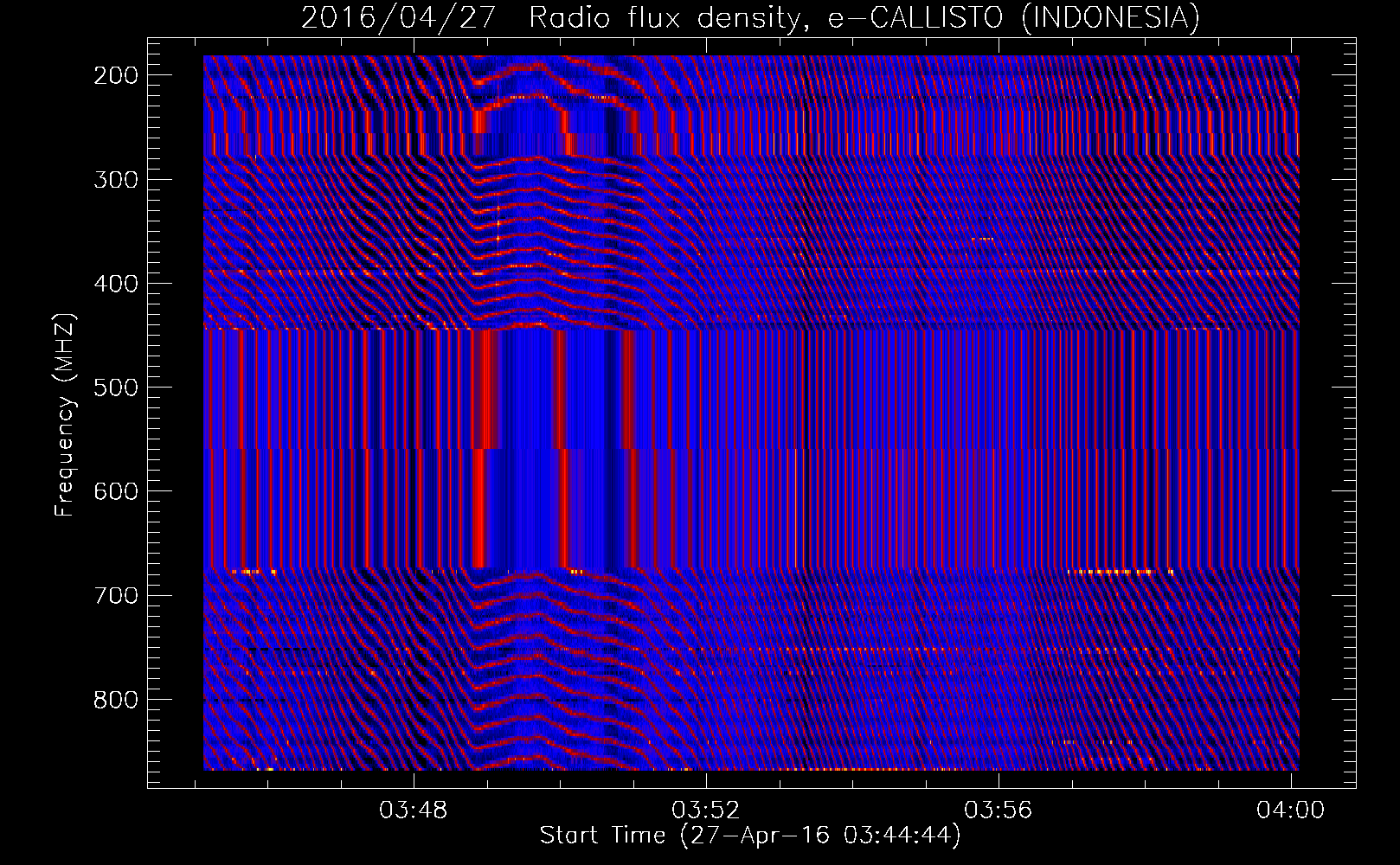Click the 04:00 time tick label

pyautogui.click(x=1291, y=811)
